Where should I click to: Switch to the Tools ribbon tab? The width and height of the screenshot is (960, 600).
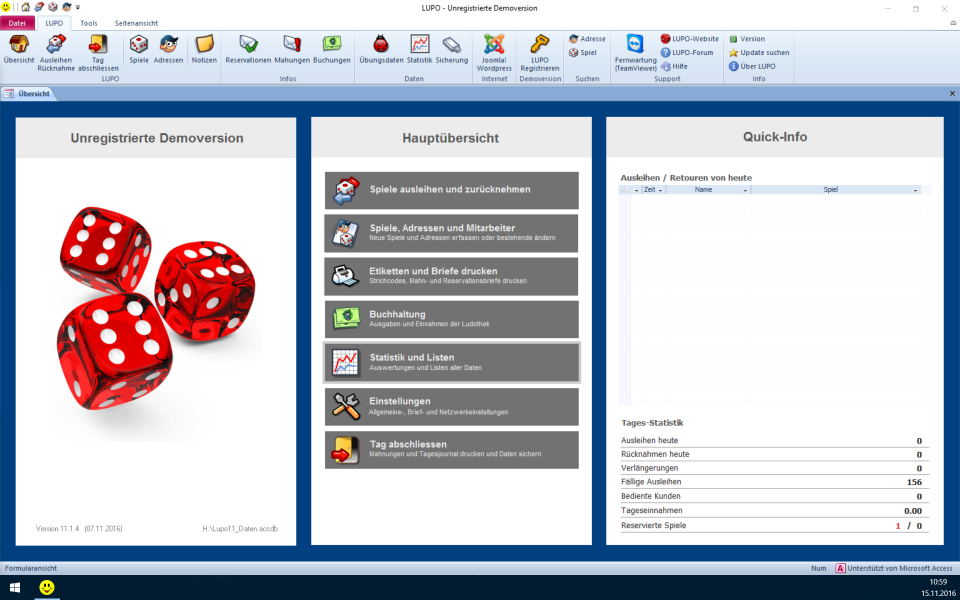89,23
